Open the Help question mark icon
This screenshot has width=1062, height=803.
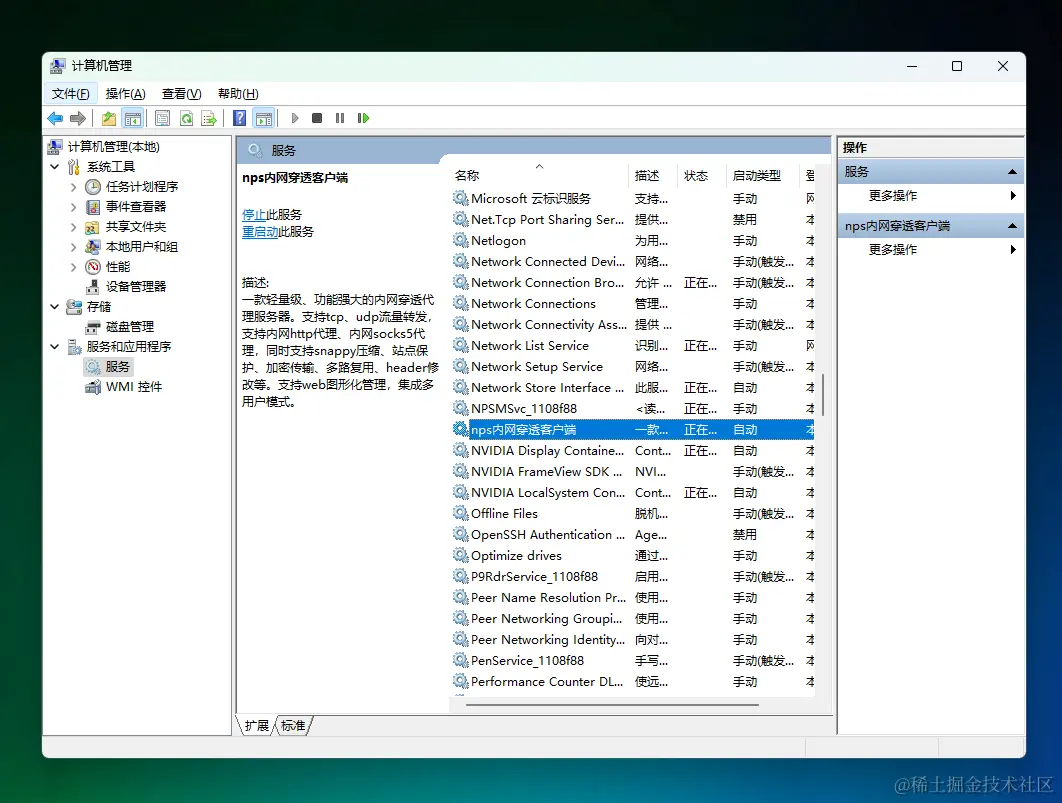pos(239,118)
